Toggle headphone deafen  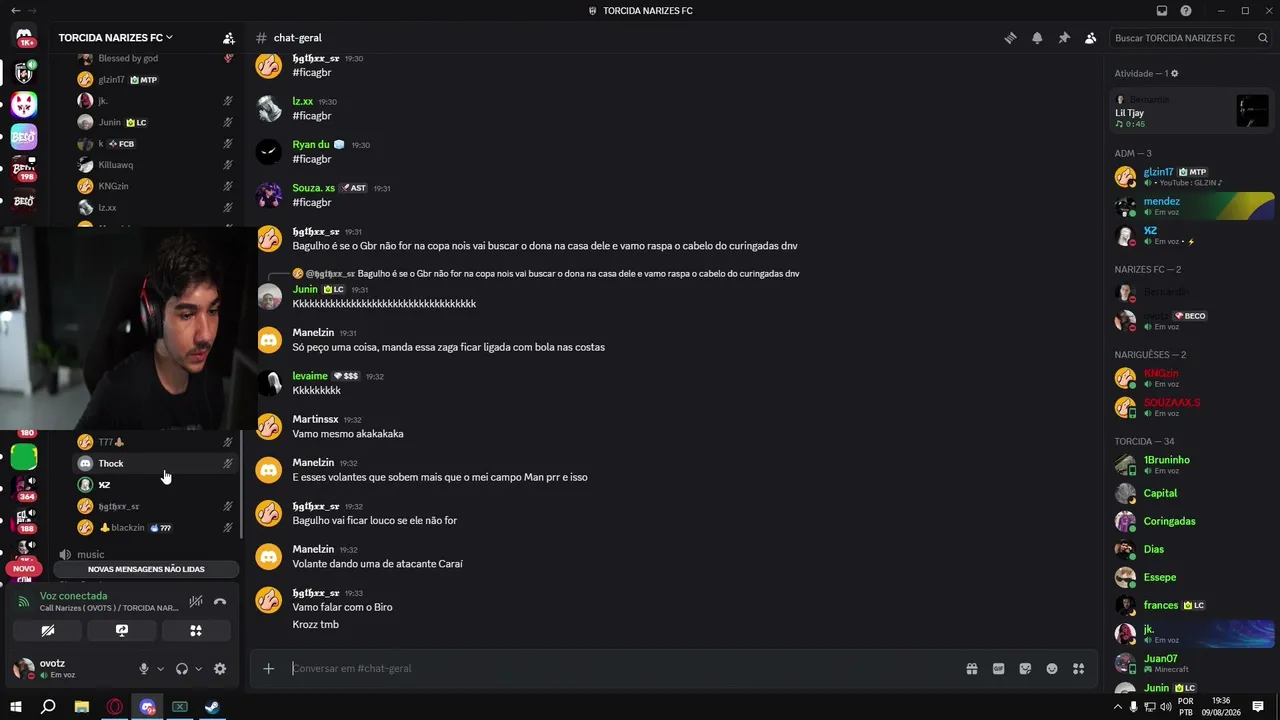182,669
